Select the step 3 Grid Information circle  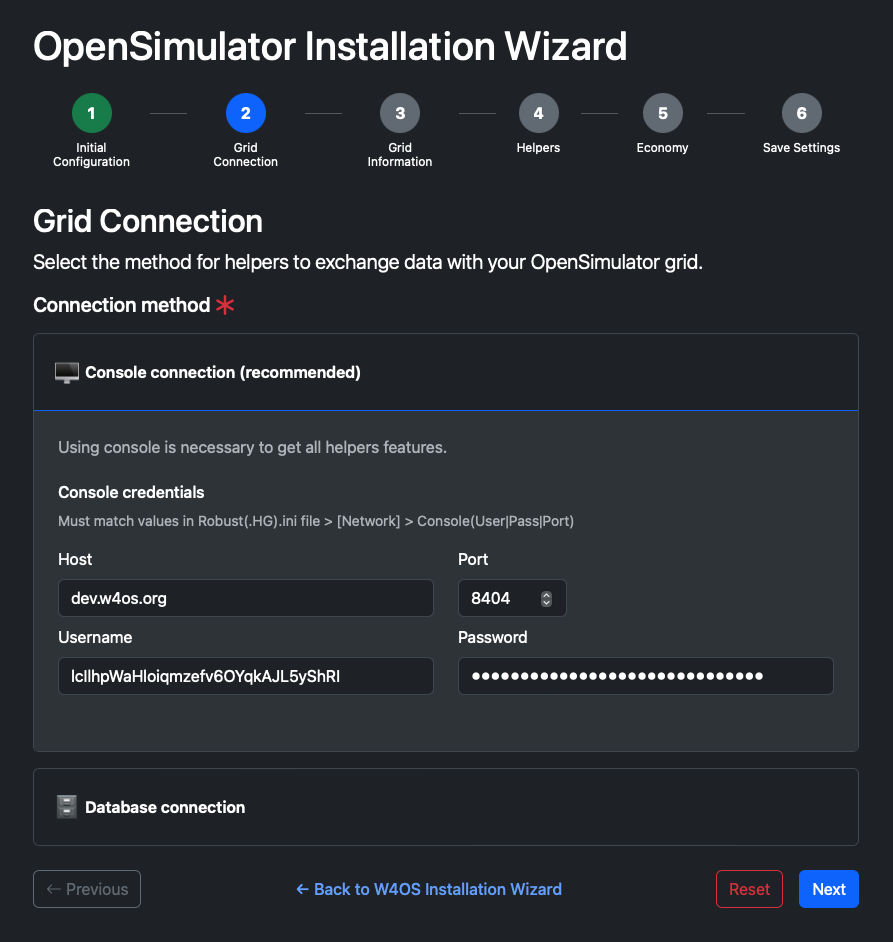point(400,113)
